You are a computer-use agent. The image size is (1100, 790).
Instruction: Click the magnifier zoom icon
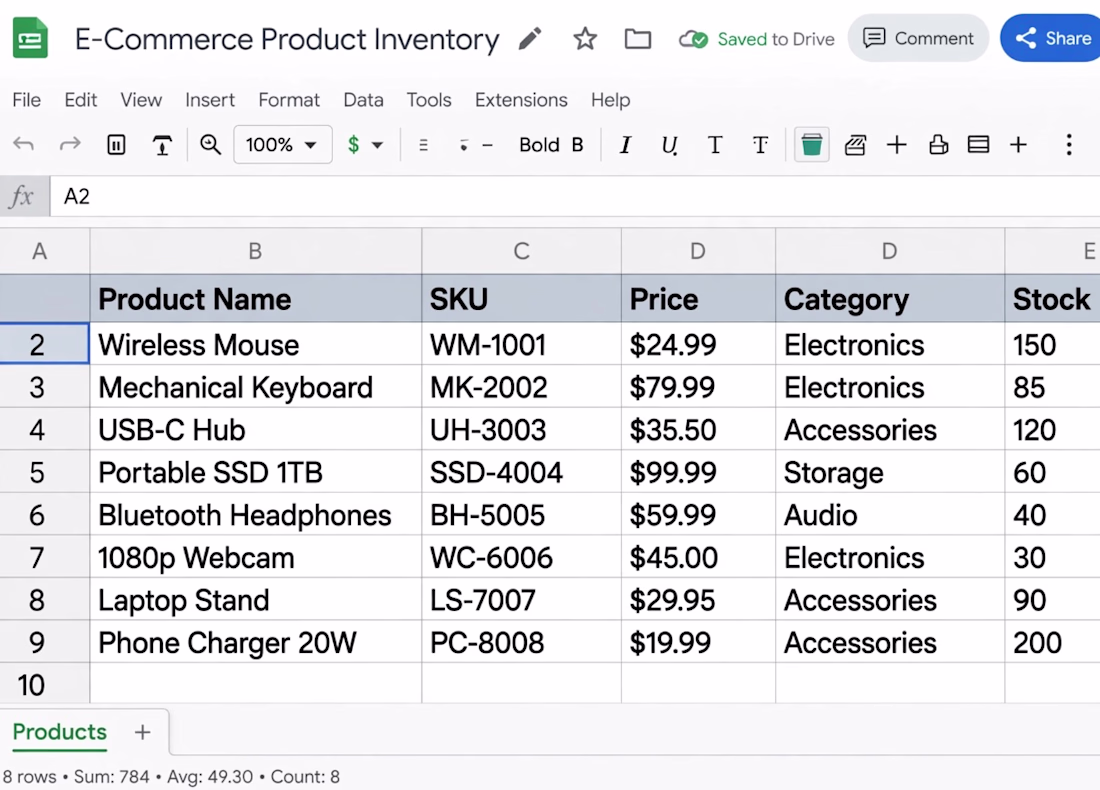click(210, 145)
